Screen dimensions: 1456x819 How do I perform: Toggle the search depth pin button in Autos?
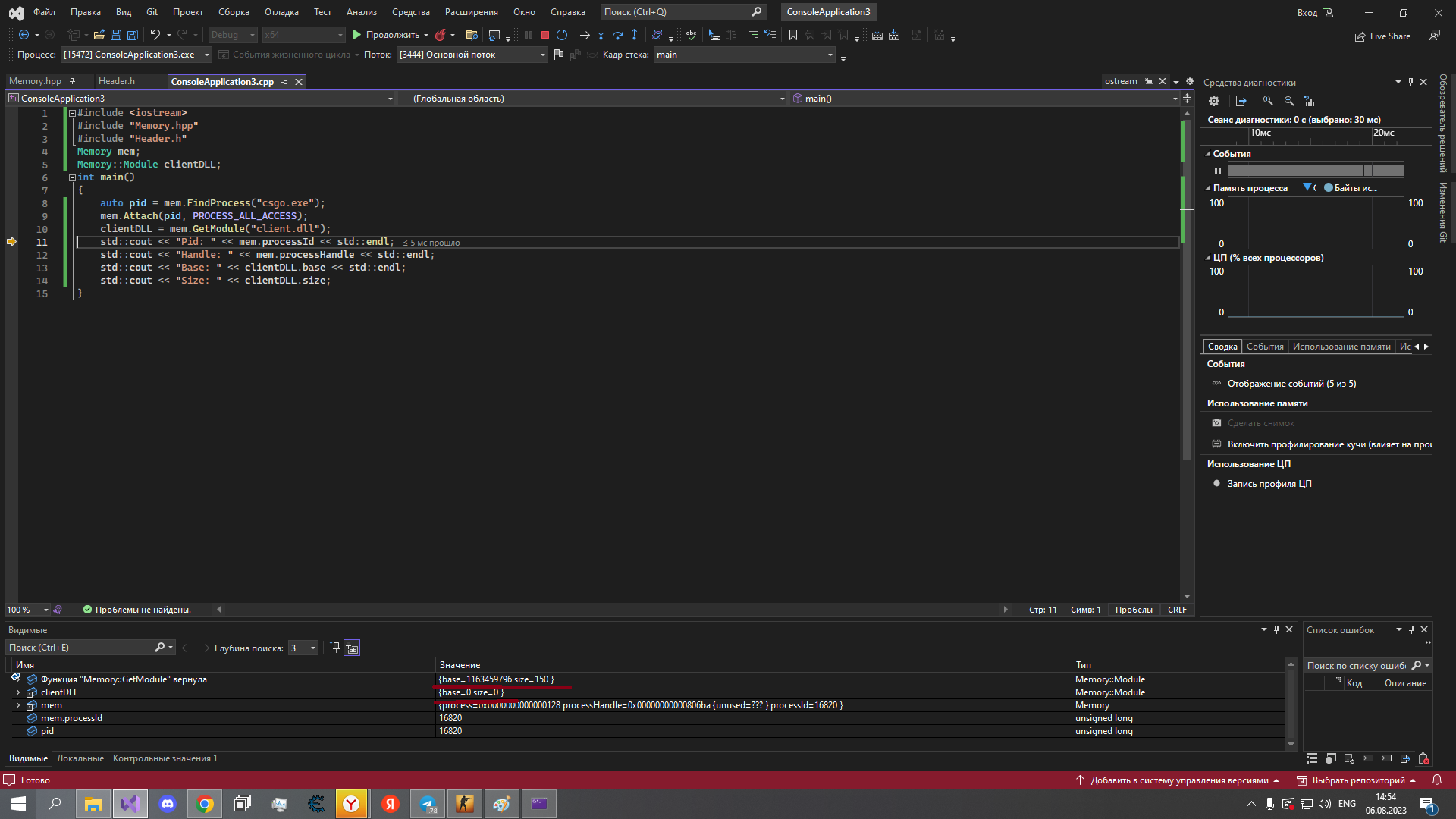click(334, 648)
